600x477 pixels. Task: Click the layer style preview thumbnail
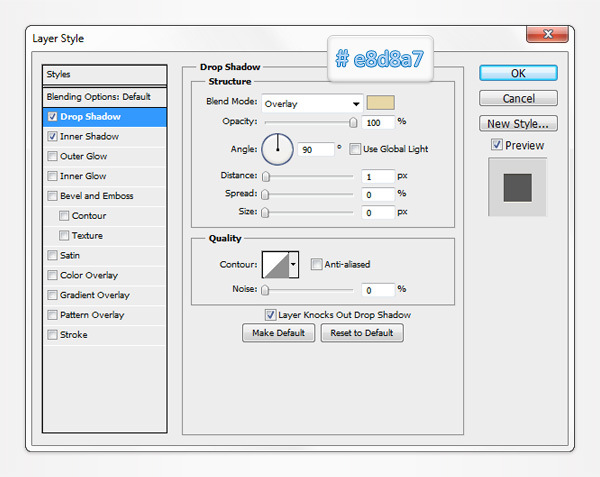tap(517, 186)
